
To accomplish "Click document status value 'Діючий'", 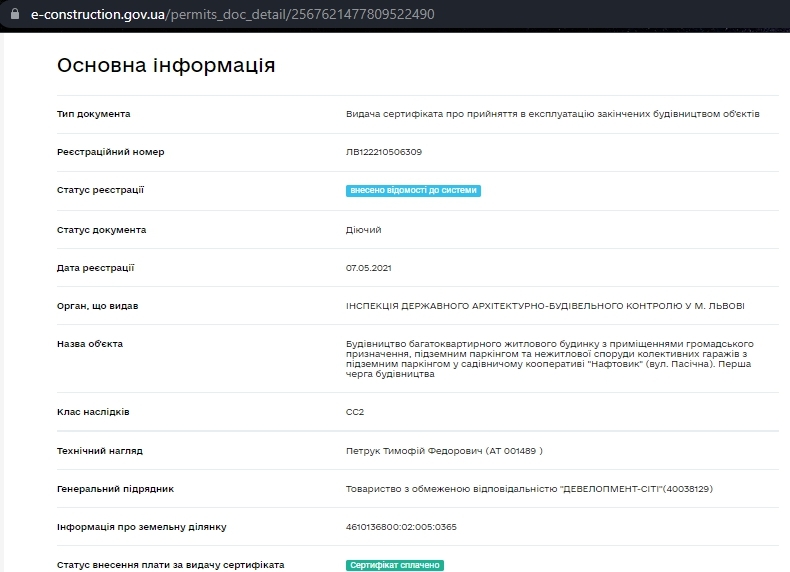I will pos(363,230).
